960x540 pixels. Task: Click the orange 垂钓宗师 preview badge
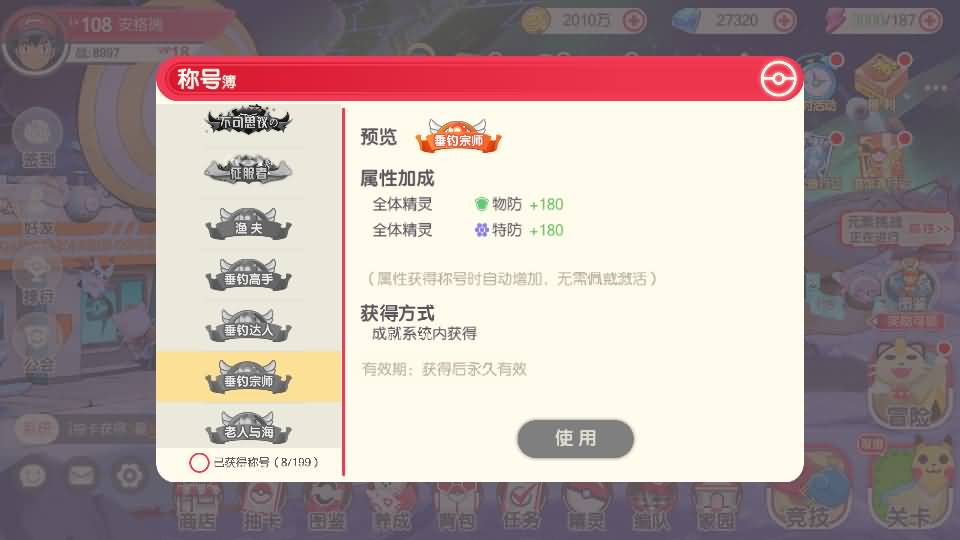[x=458, y=136]
